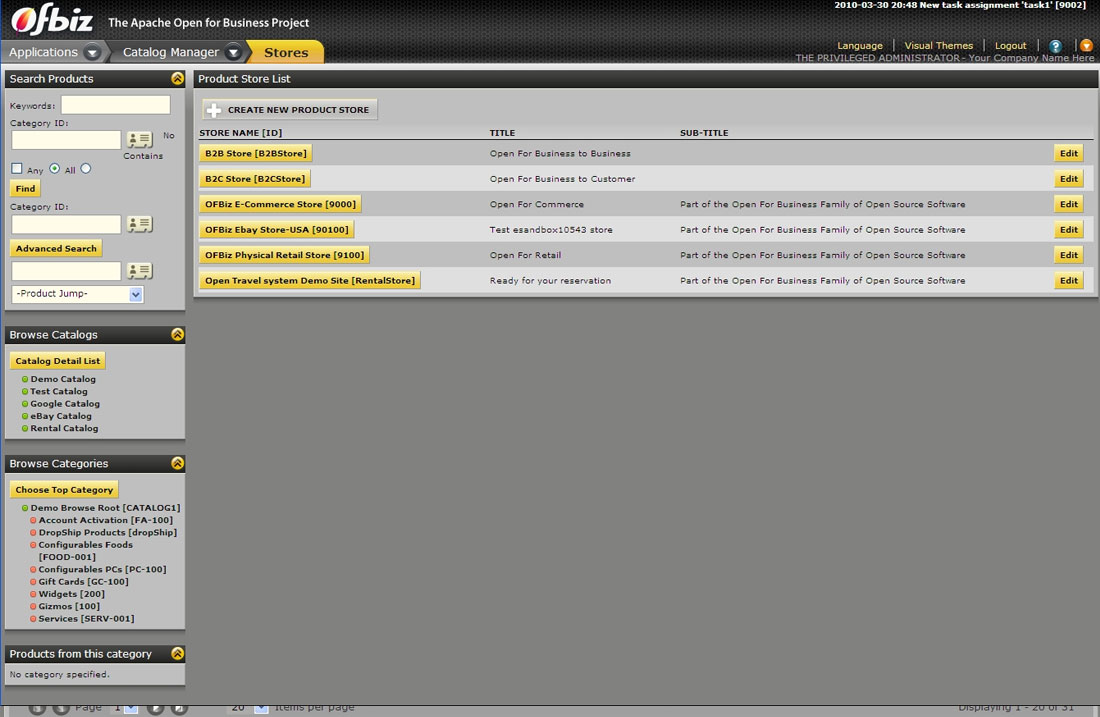The height and width of the screenshot is (717, 1100).
Task: Click the Find button
Action: (x=25, y=189)
